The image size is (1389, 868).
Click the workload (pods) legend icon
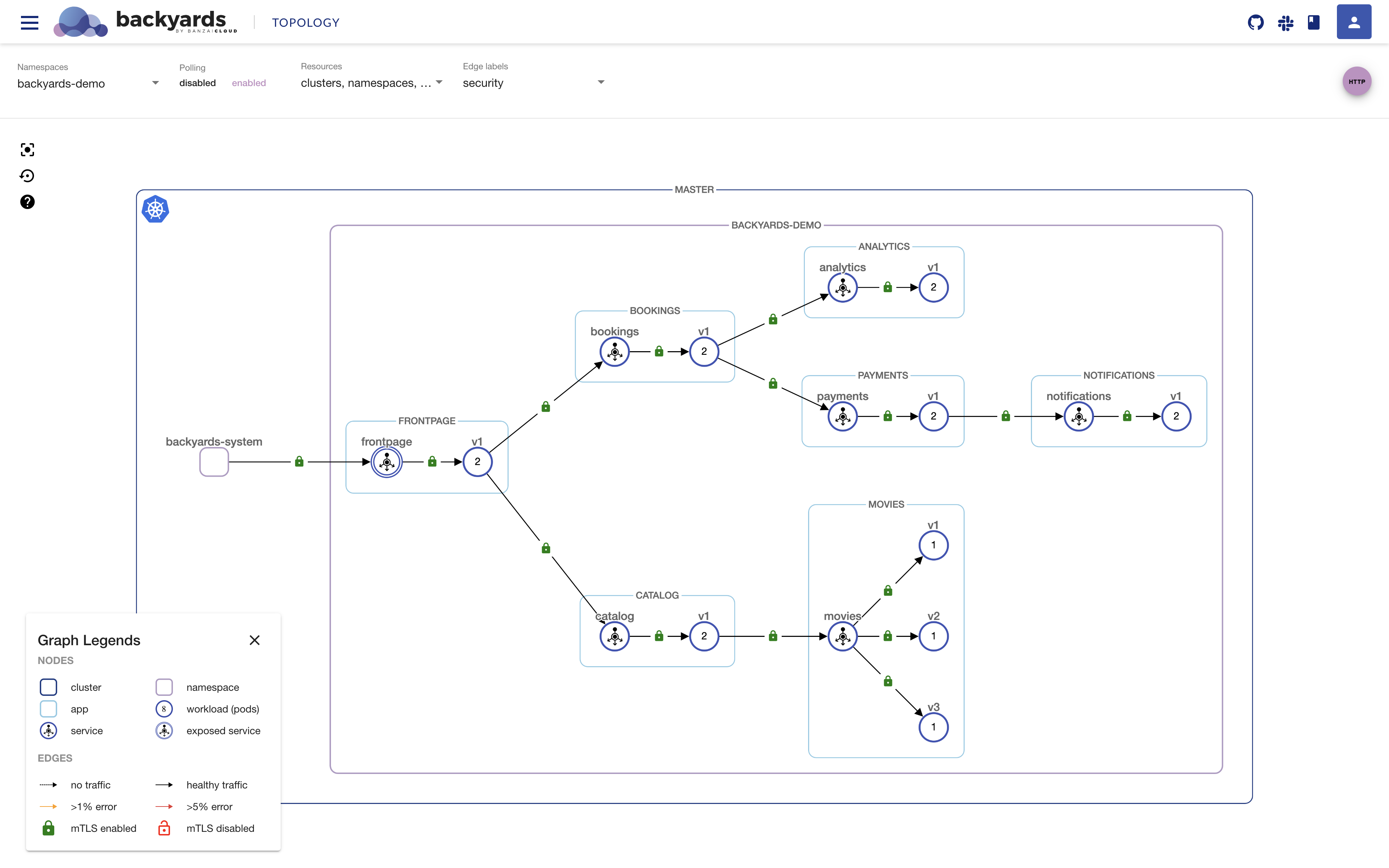pyautogui.click(x=164, y=709)
